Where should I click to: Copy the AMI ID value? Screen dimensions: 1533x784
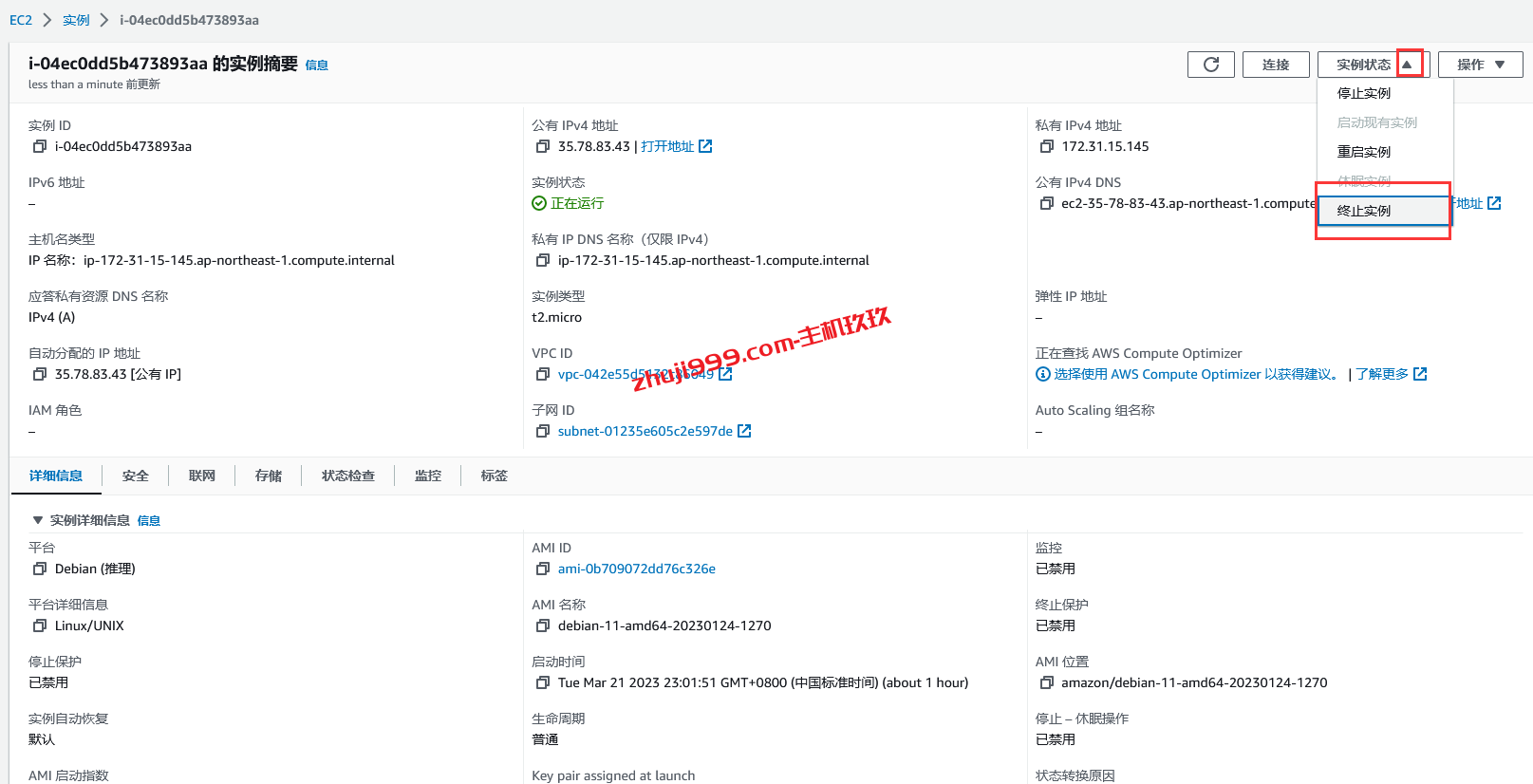tap(543, 569)
